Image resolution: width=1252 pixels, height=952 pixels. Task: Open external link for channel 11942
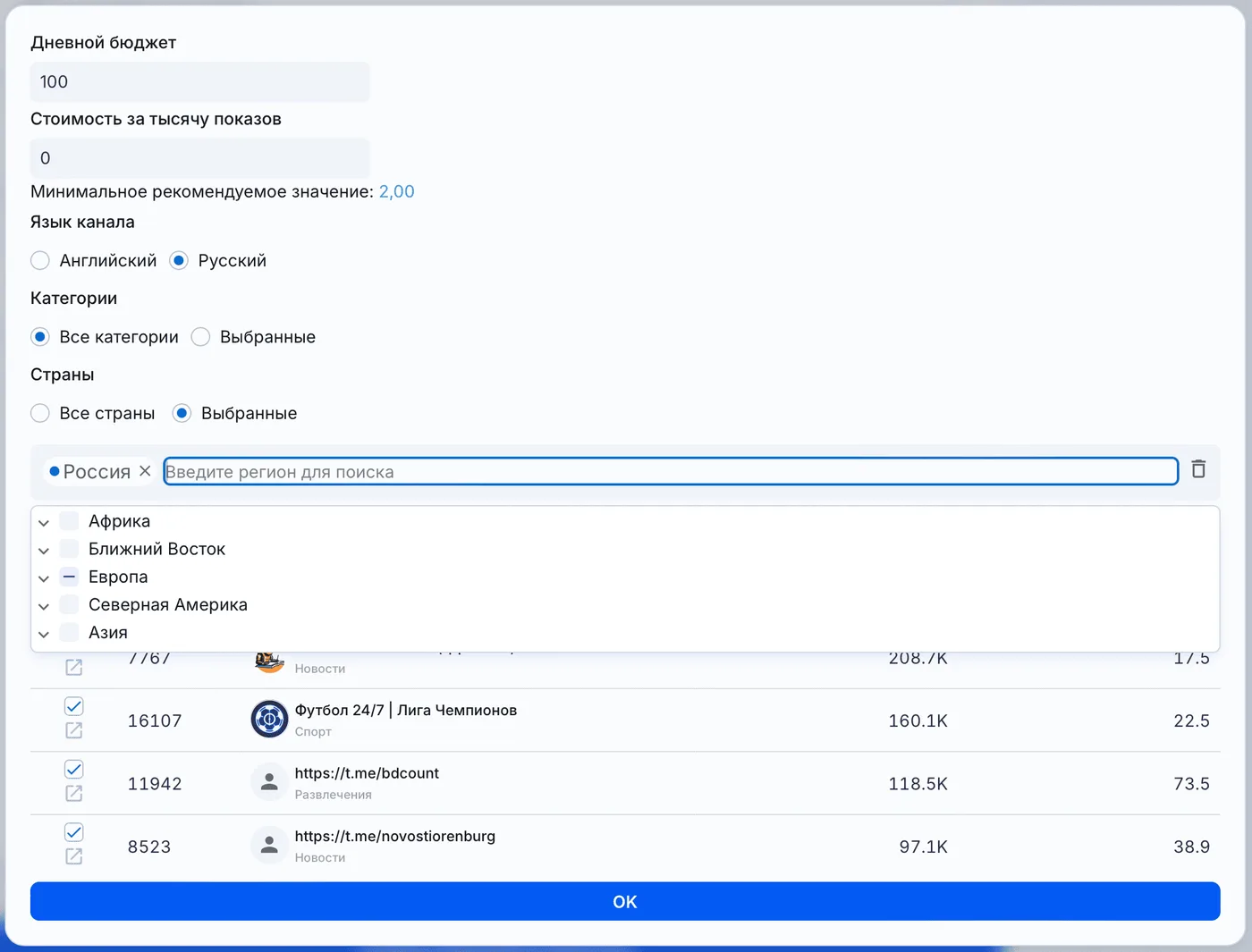74,794
